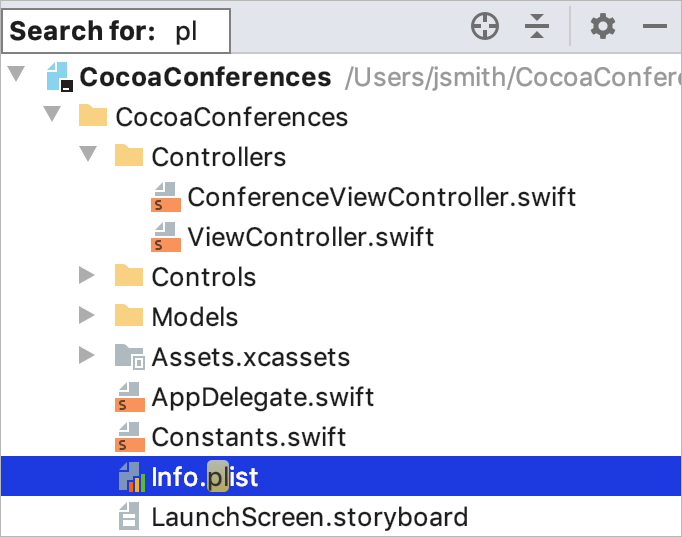The height and width of the screenshot is (537, 682).
Task: Expand the Assets.xcassets node
Action: pyautogui.click(x=87, y=355)
